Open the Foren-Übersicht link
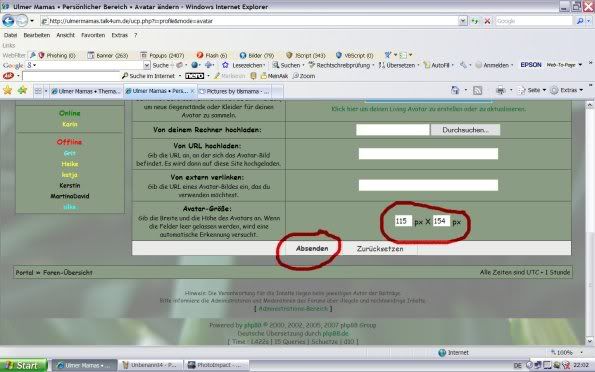This screenshot has width=595, height=372. click(68, 273)
